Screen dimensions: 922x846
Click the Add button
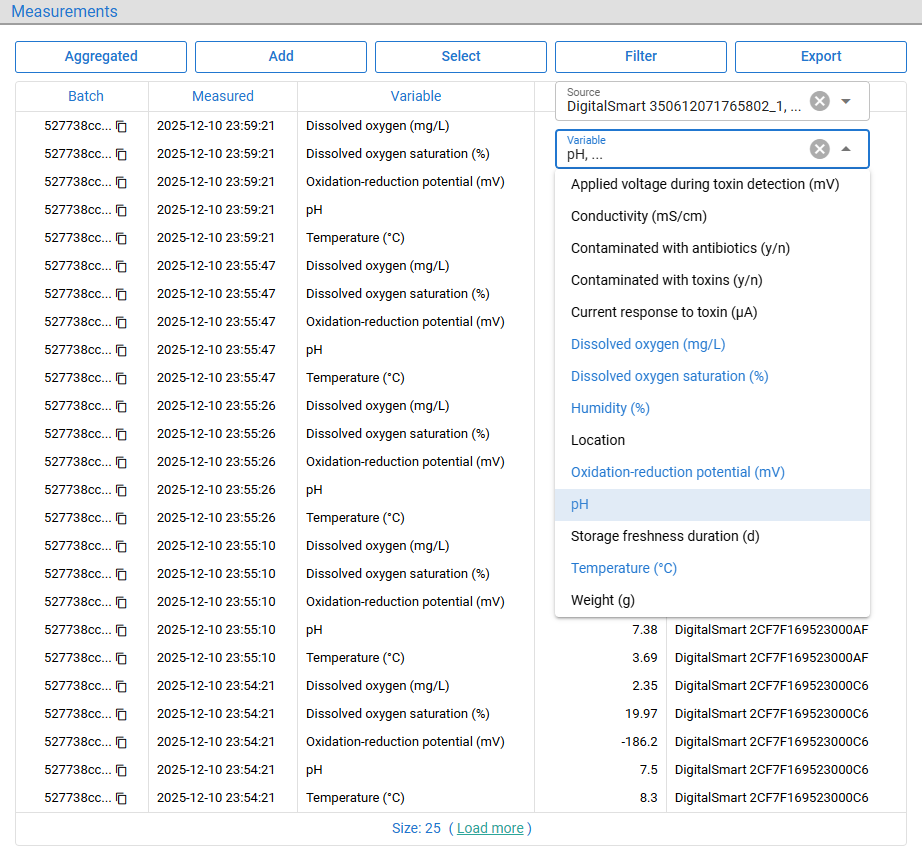(281, 56)
